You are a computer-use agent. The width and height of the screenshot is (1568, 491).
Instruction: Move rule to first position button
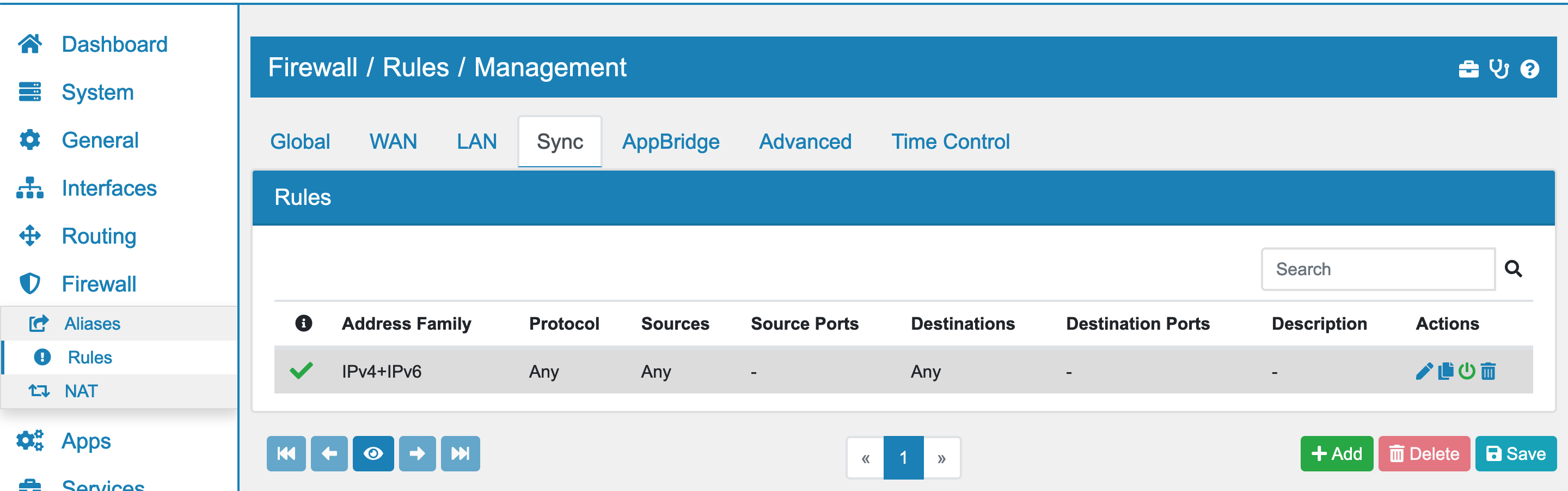[286, 454]
